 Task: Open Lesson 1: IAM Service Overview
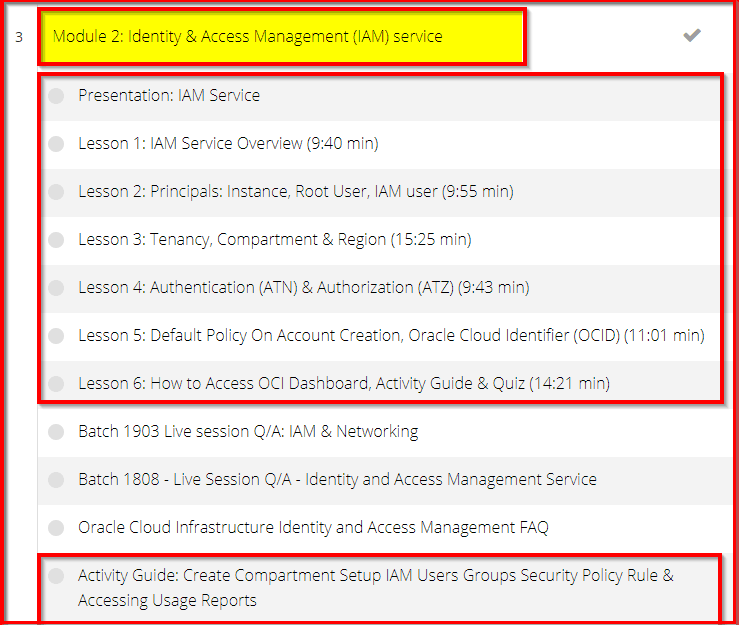click(x=228, y=144)
